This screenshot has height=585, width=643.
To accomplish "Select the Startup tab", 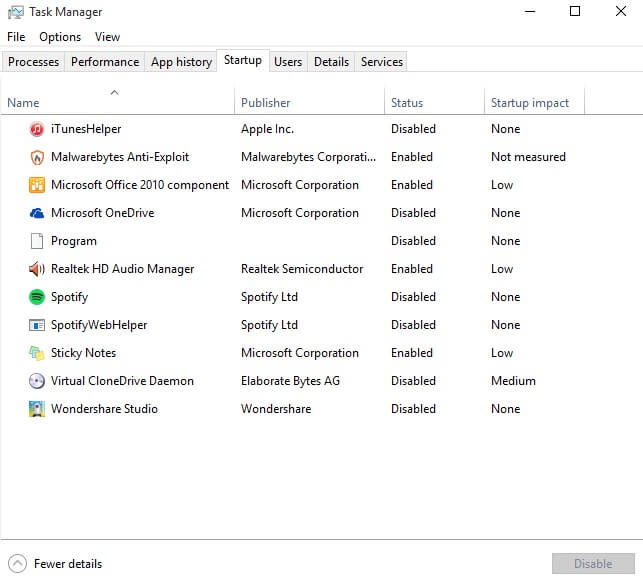I will pyautogui.click(x=243, y=60).
